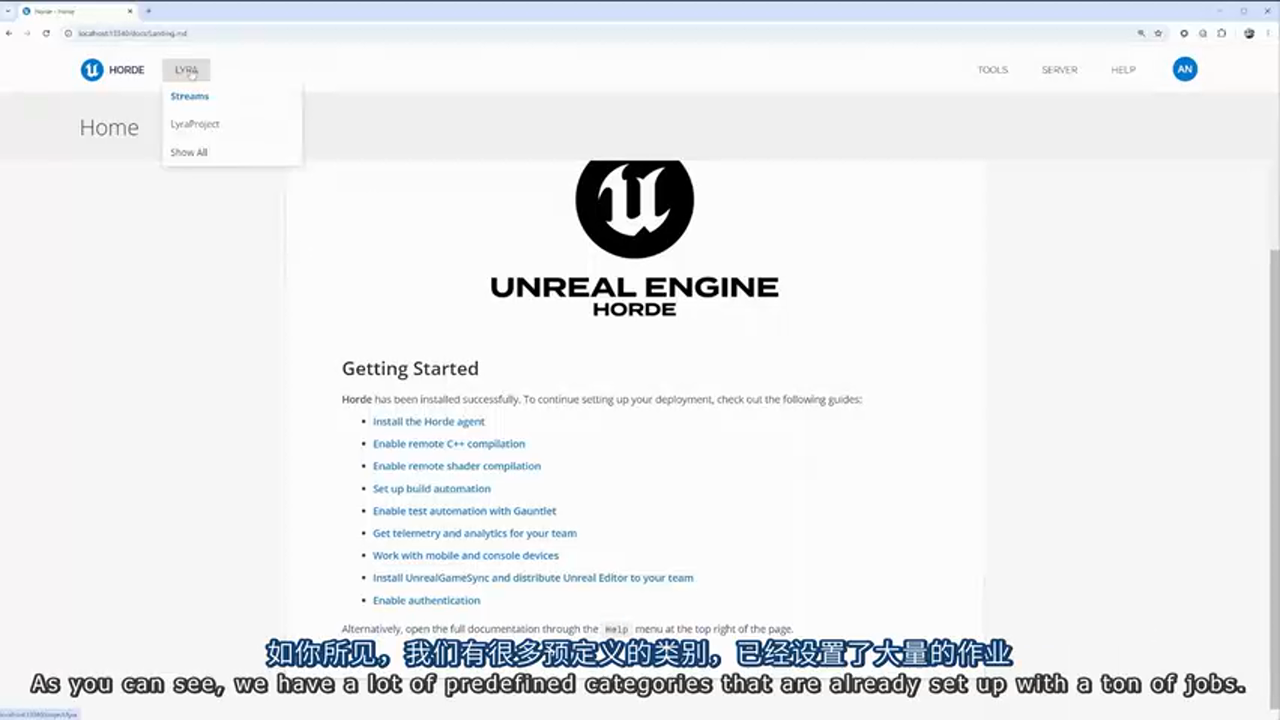Open the TOOLS menu
The height and width of the screenshot is (720, 1280).
tap(992, 69)
